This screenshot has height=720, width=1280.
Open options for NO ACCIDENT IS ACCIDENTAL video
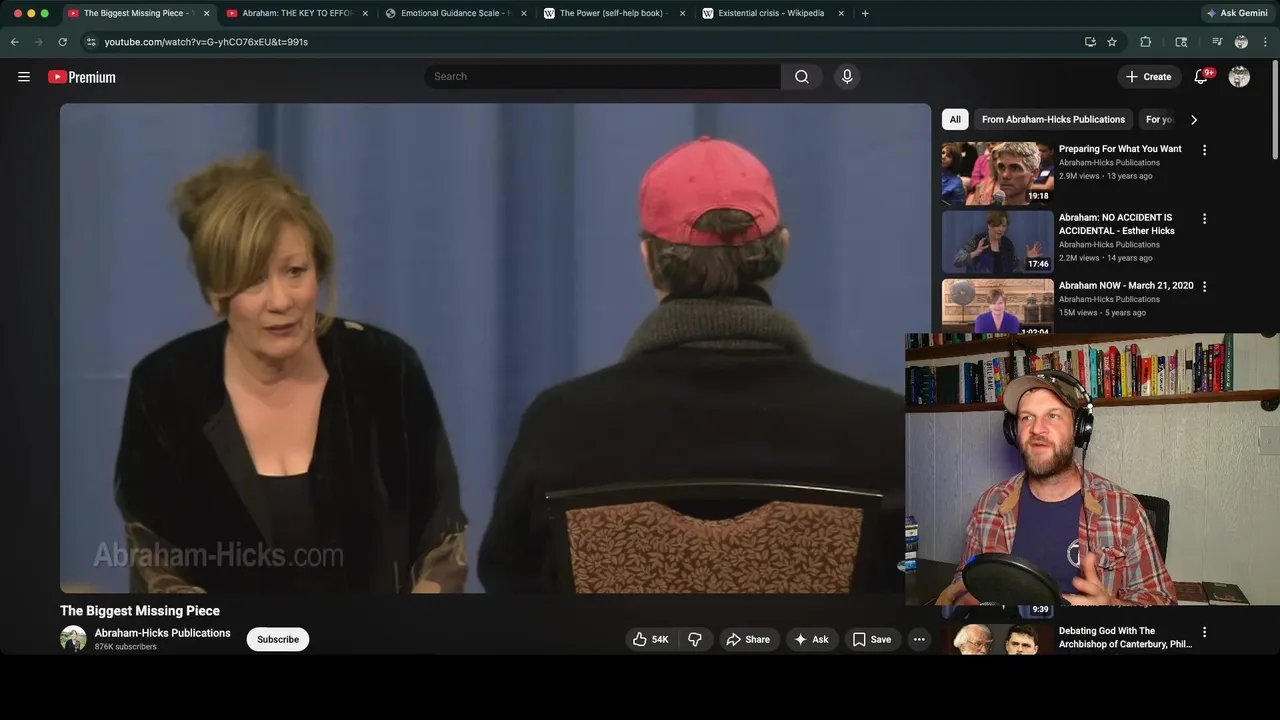1204,218
